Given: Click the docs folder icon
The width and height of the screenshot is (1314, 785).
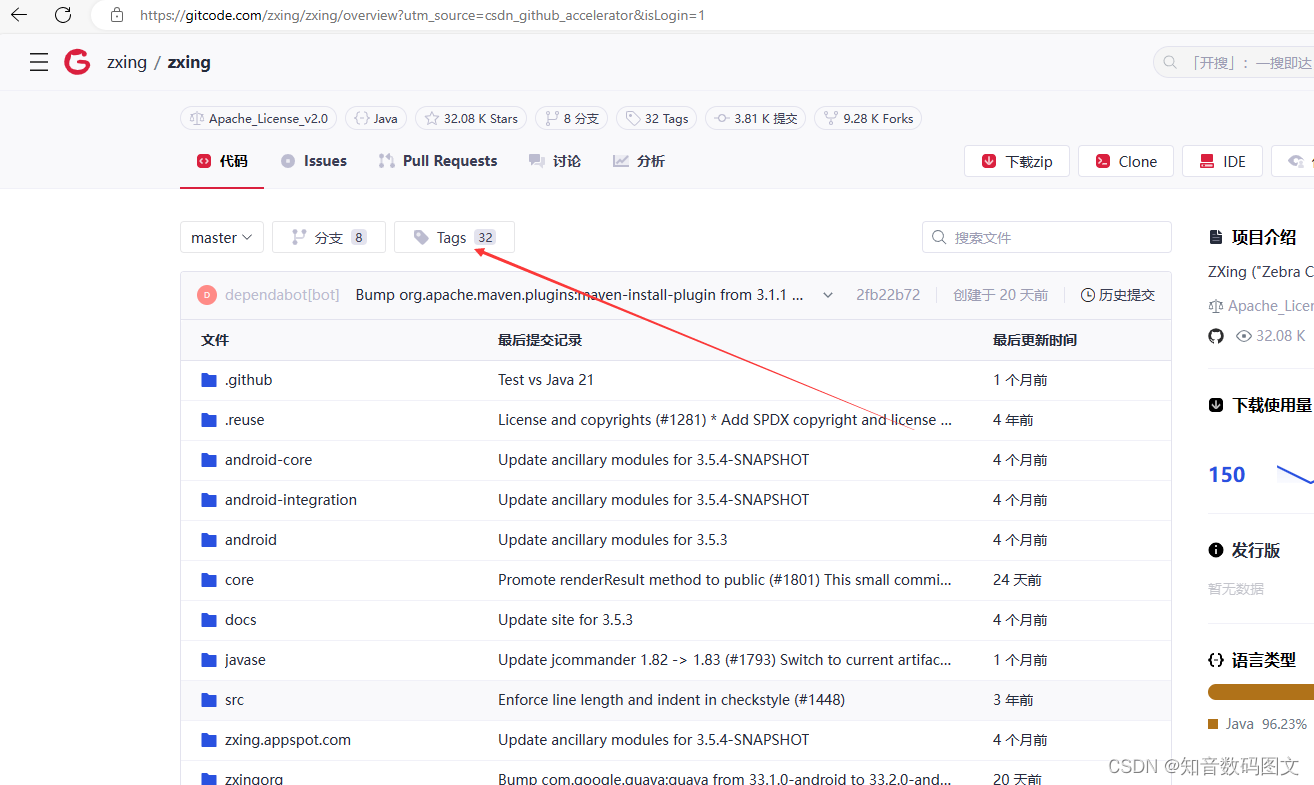Looking at the screenshot, I should point(209,620).
